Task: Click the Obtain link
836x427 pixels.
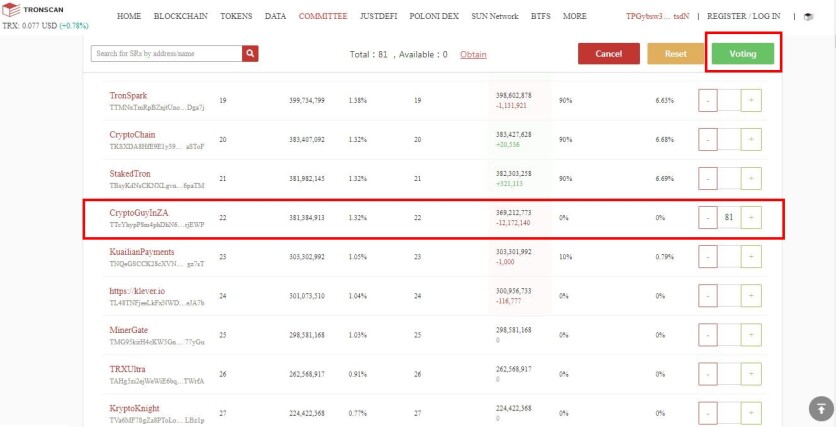Action: [473, 54]
